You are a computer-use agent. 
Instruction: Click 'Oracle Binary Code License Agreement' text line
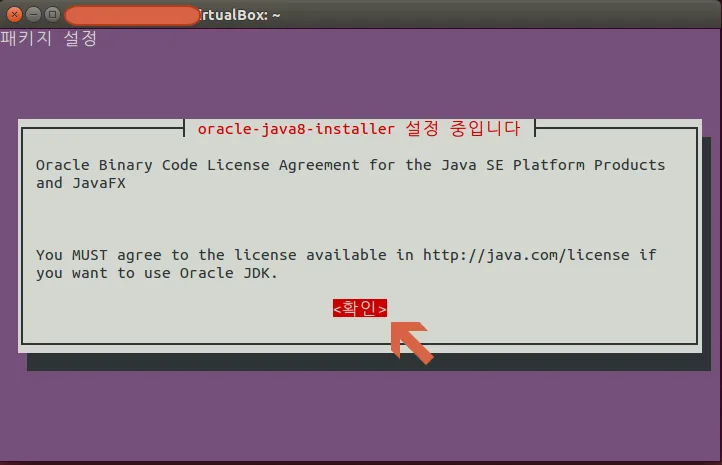(x=350, y=165)
